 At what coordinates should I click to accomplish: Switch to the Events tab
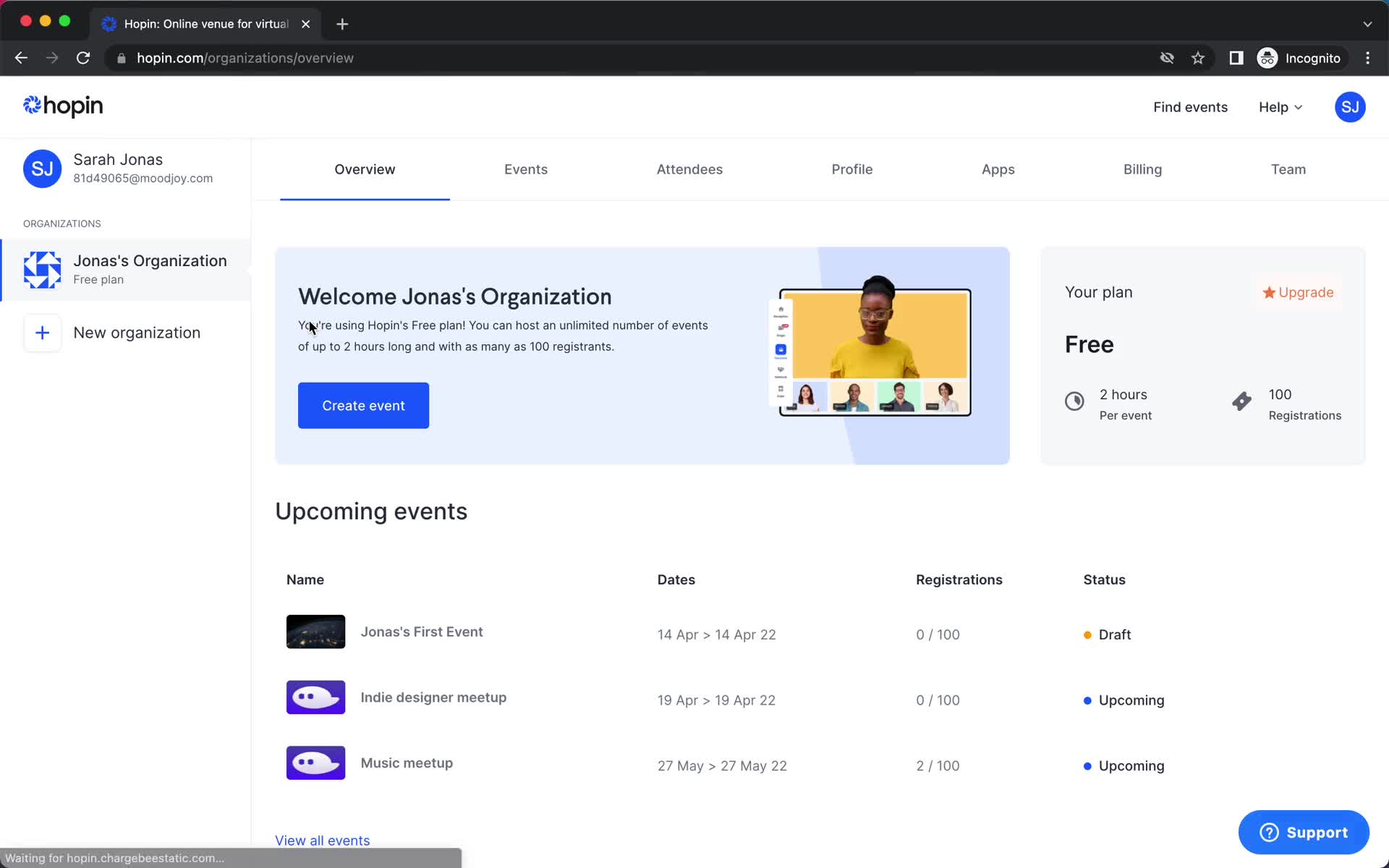(x=526, y=169)
